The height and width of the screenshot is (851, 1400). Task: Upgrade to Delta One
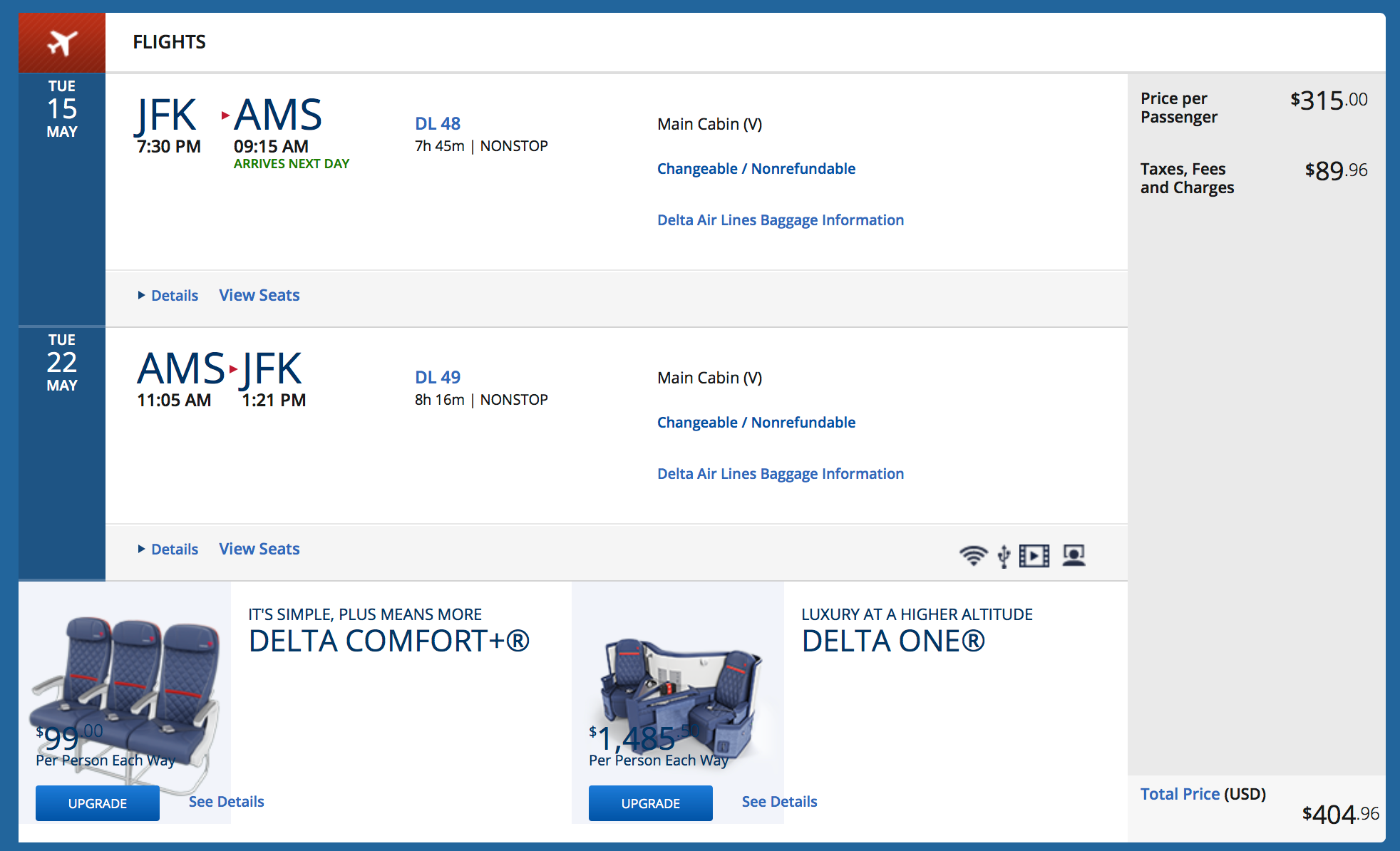pos(651,803)
